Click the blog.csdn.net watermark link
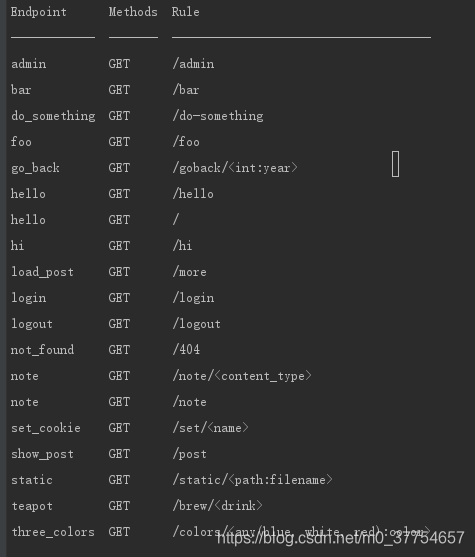The width and height of the screenshot is (475, 557). 340,537
